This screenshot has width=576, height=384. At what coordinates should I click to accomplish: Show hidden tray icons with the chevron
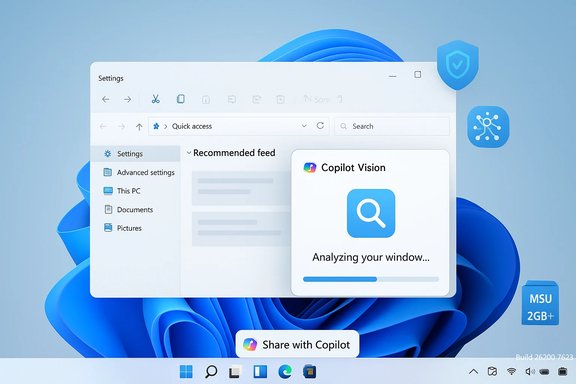click(x=474, y=372)
